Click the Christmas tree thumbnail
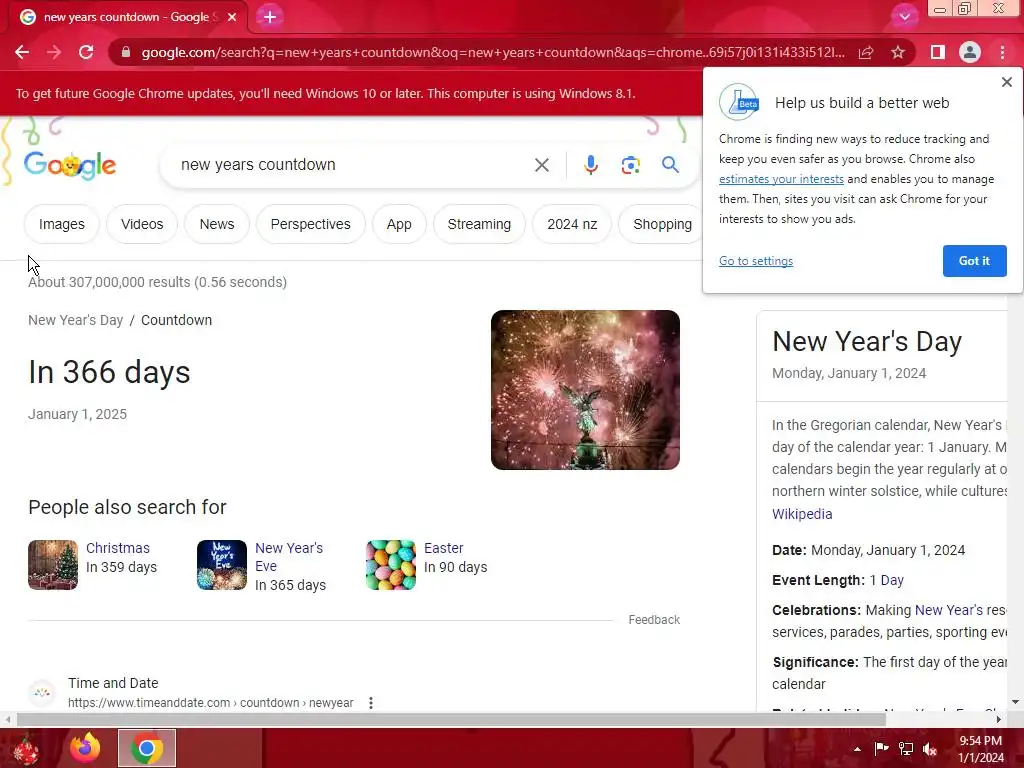This screenshot has height=768, width=1024. click(53, 565)
